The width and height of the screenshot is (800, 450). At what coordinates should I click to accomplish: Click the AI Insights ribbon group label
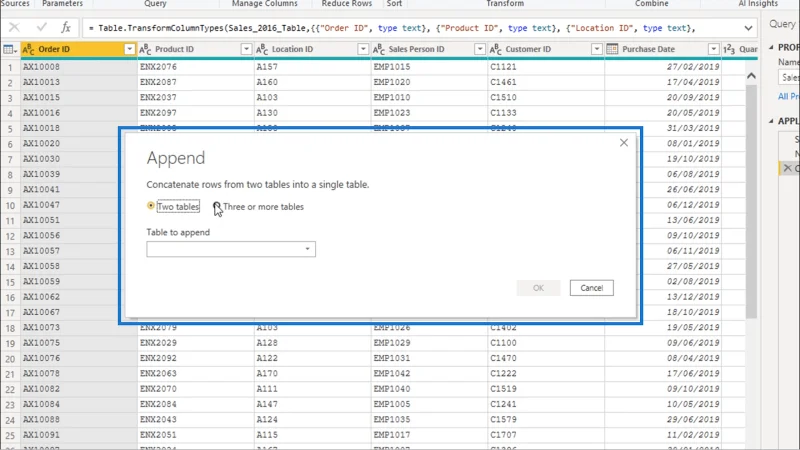coord(758,4)
